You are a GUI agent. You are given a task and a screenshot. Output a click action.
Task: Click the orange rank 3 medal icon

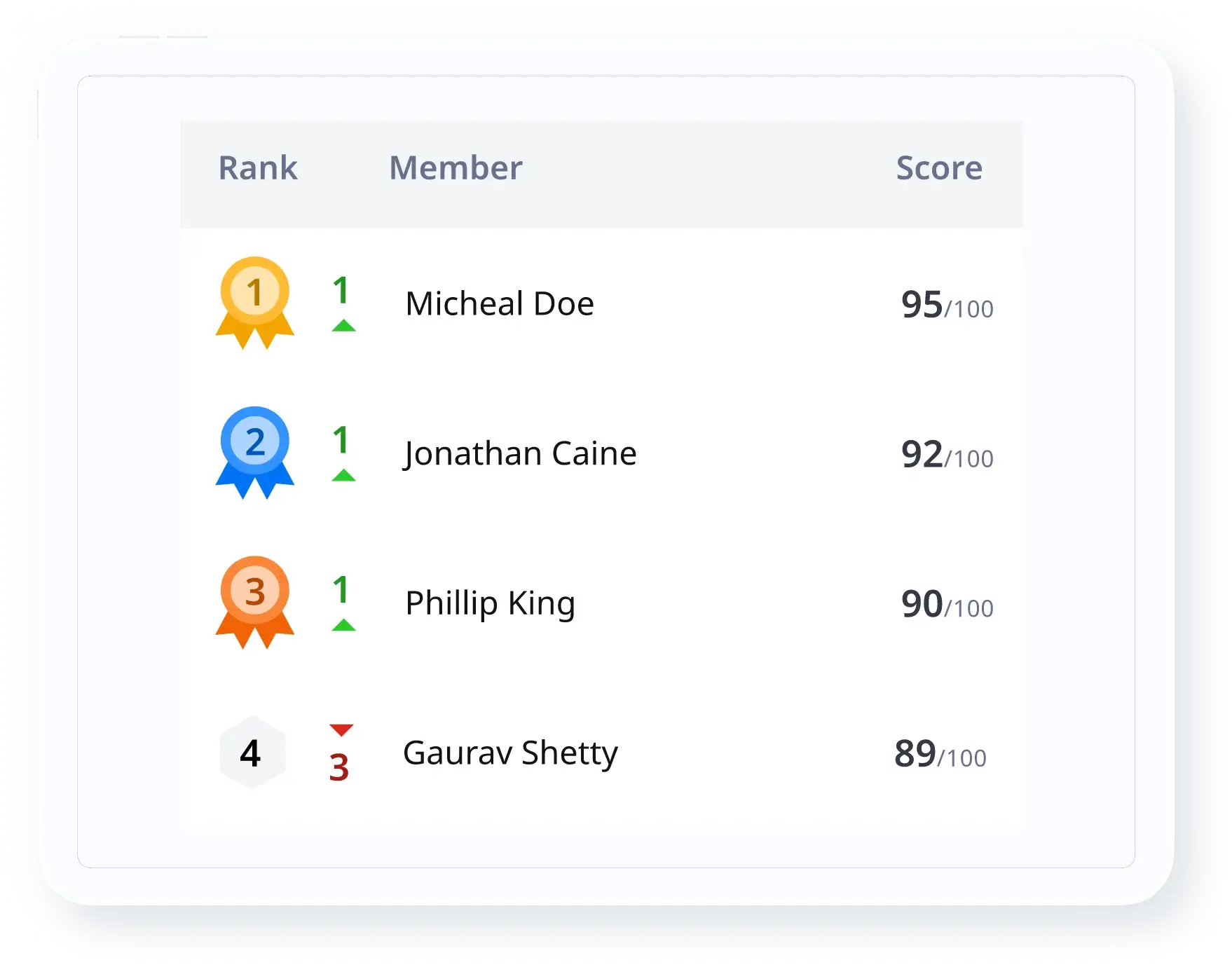[255, 602]
